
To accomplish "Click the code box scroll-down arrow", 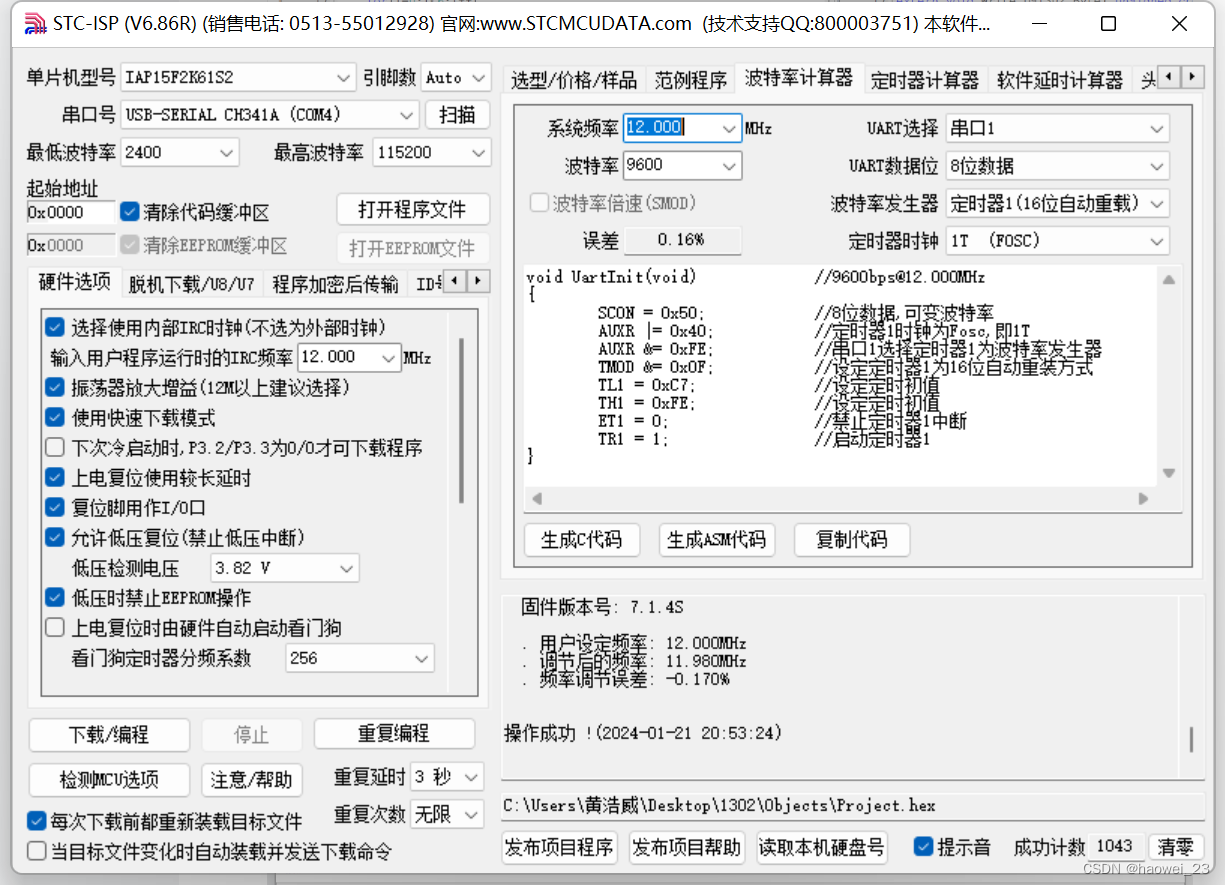I will click(x=1167, y=473).
